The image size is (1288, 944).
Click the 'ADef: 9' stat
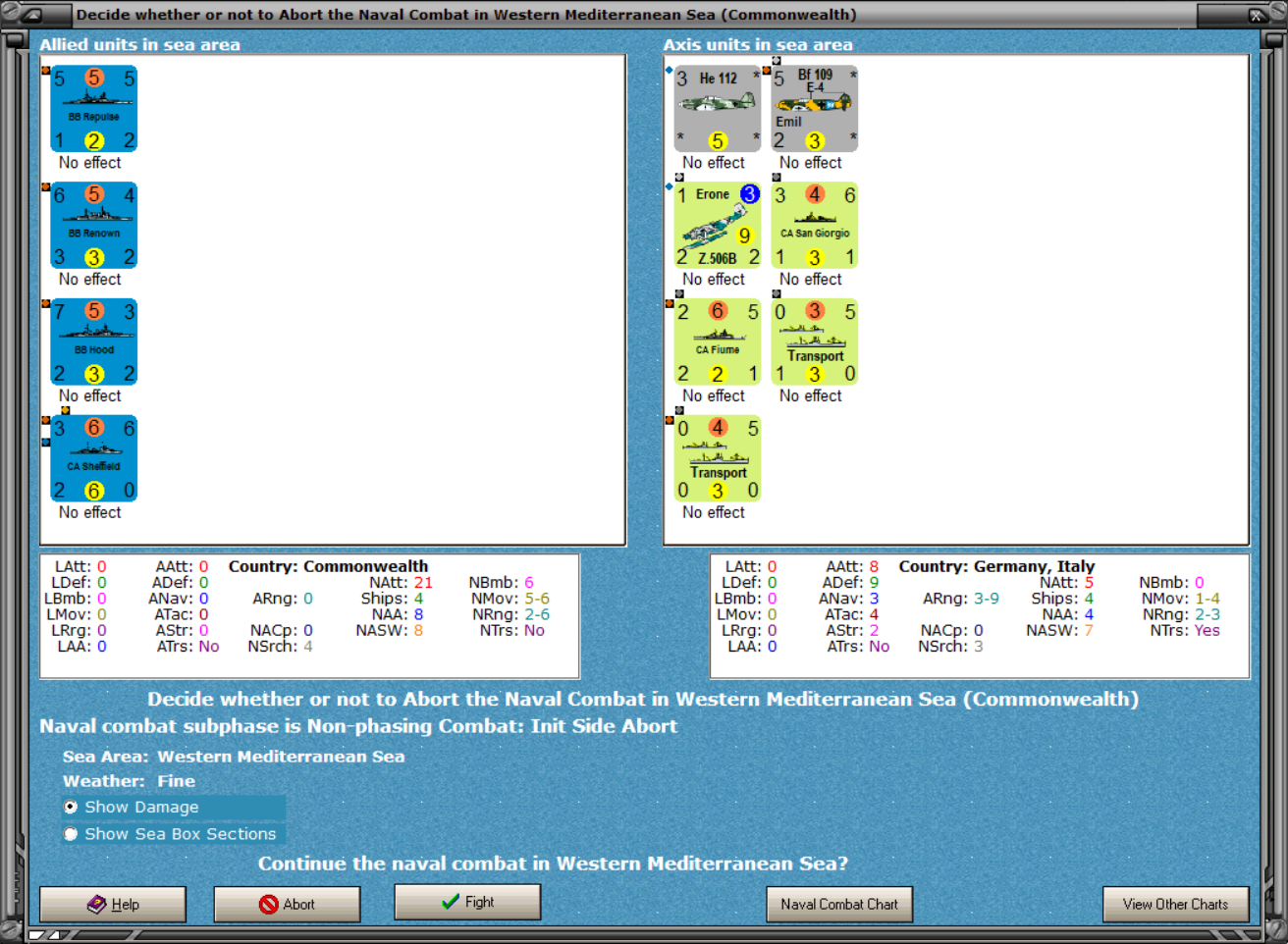click(850, 583)
